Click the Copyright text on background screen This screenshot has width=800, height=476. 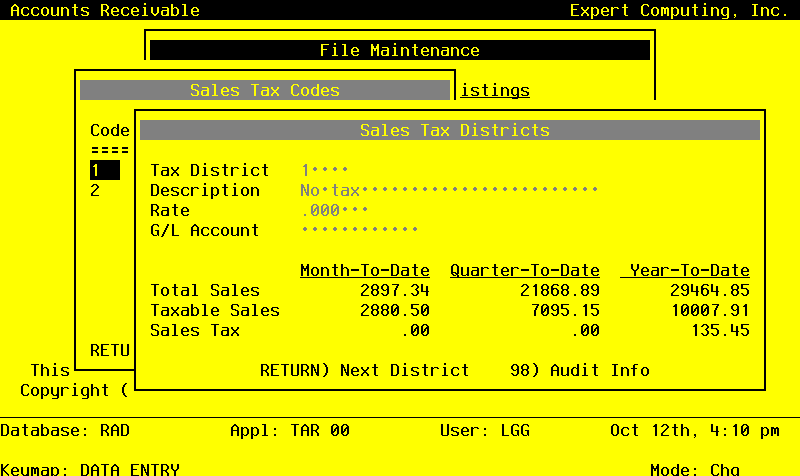pos(74,390)
